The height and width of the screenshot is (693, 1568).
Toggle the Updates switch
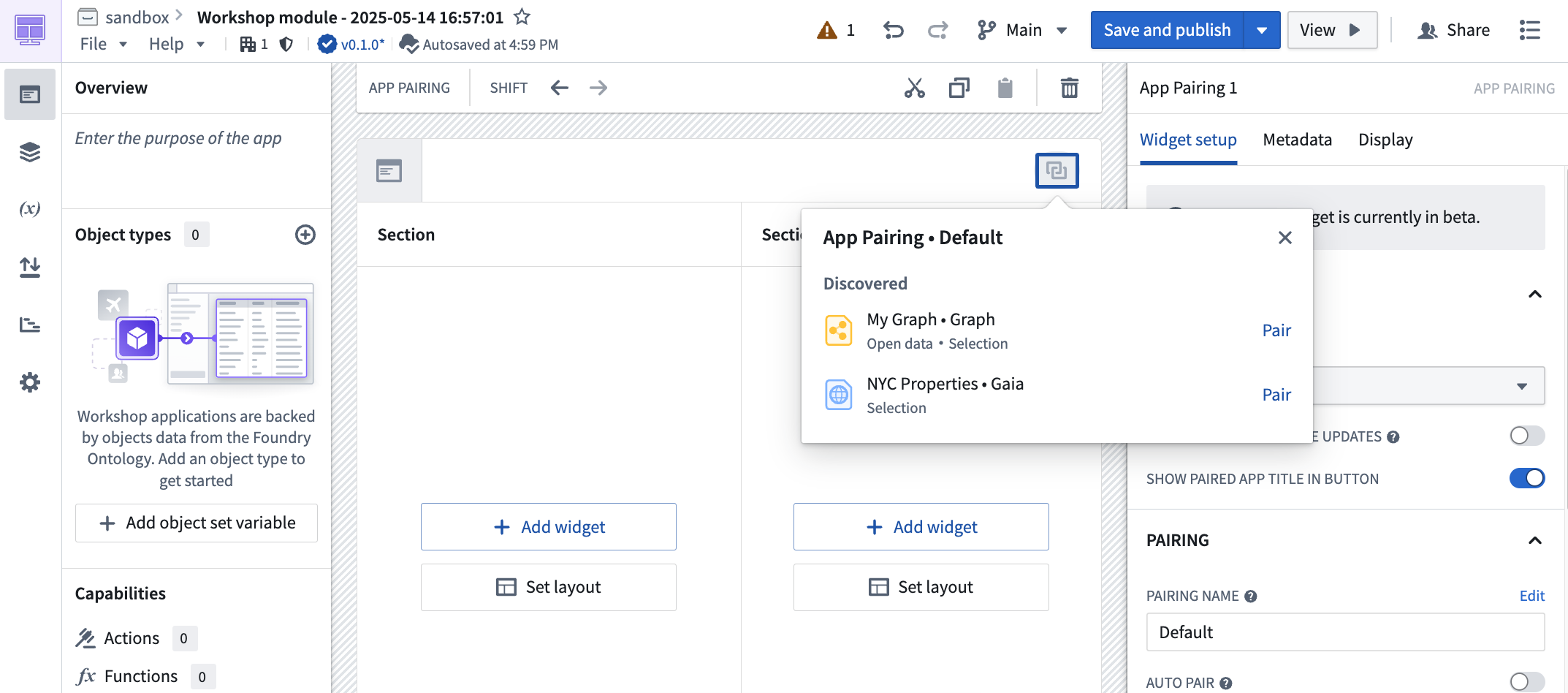click(1527, 436)
